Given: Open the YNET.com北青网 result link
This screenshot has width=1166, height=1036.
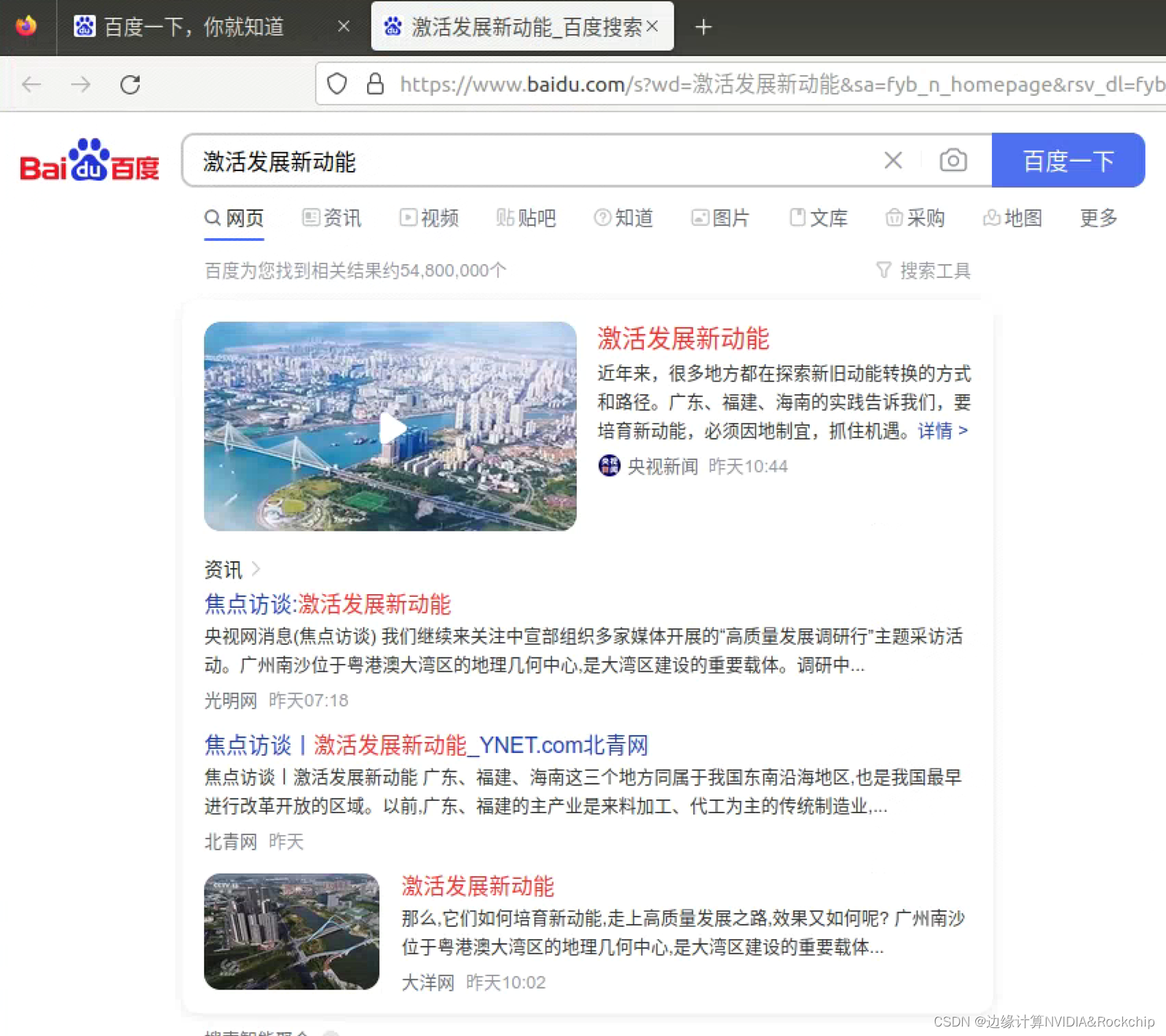Looking at the screenshot, I should coord(426,745).
